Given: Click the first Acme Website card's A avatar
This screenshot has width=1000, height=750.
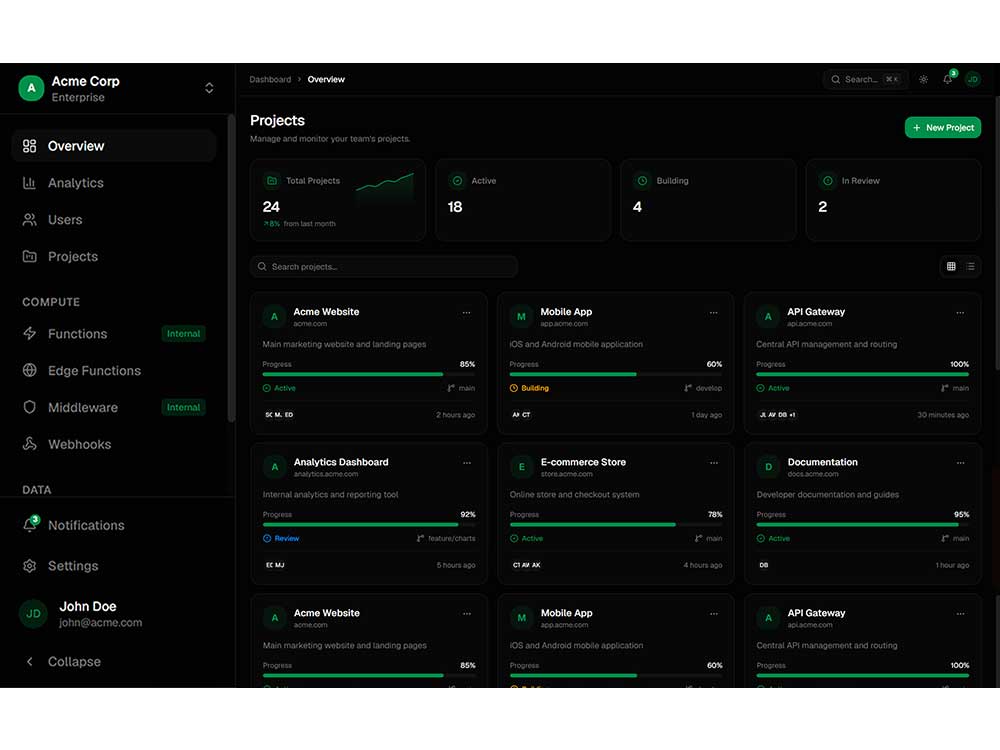Looking at the screenshot, I should (x=274, y=316).
